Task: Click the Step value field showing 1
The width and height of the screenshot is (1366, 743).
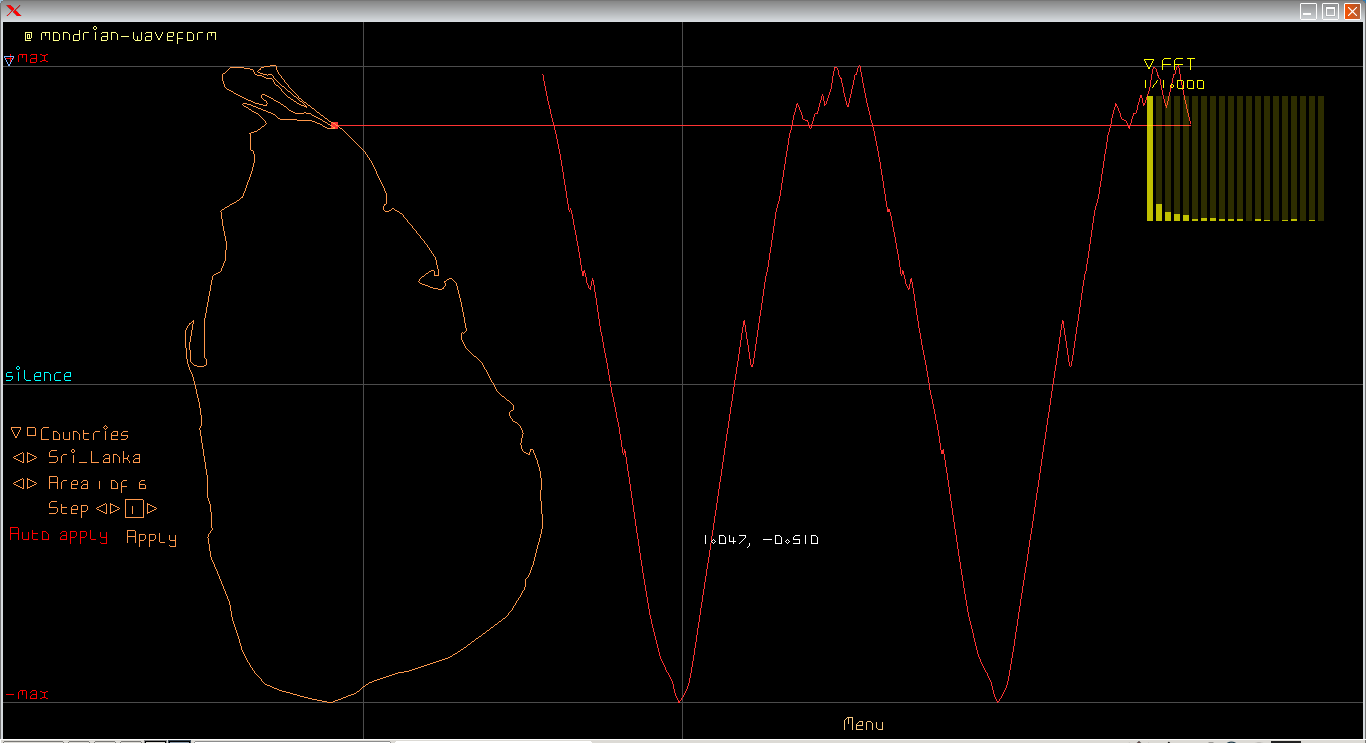Action: pos(134,508)
